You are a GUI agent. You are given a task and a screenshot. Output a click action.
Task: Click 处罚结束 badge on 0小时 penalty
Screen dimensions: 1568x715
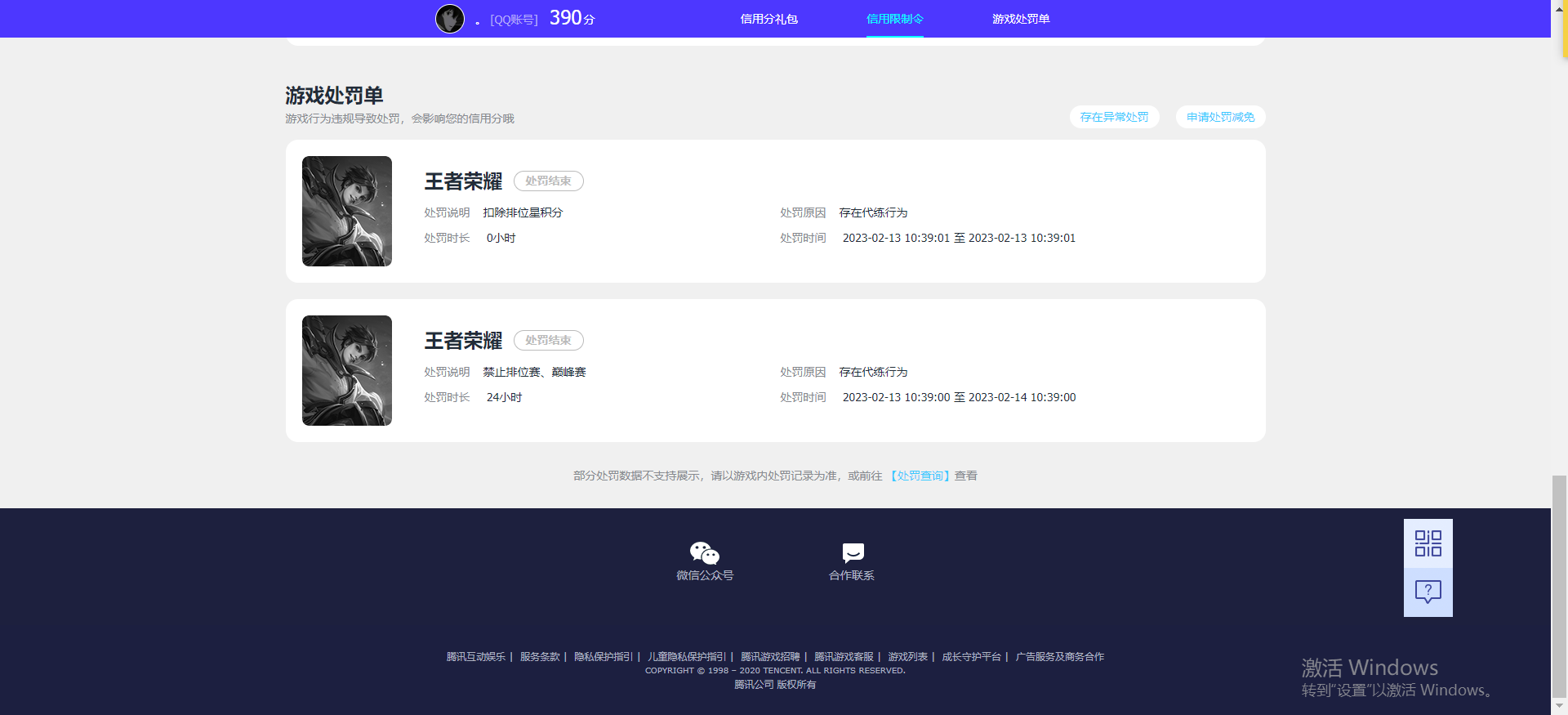tap(548, 181)
